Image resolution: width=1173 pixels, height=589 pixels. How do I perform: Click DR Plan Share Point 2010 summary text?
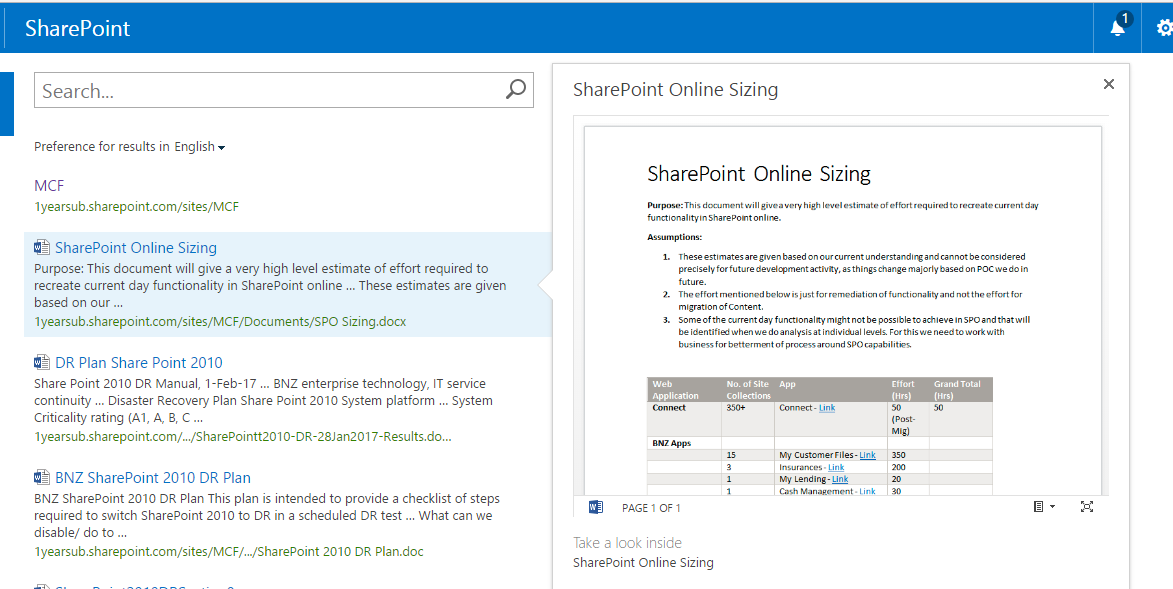[x=263, y=400]
